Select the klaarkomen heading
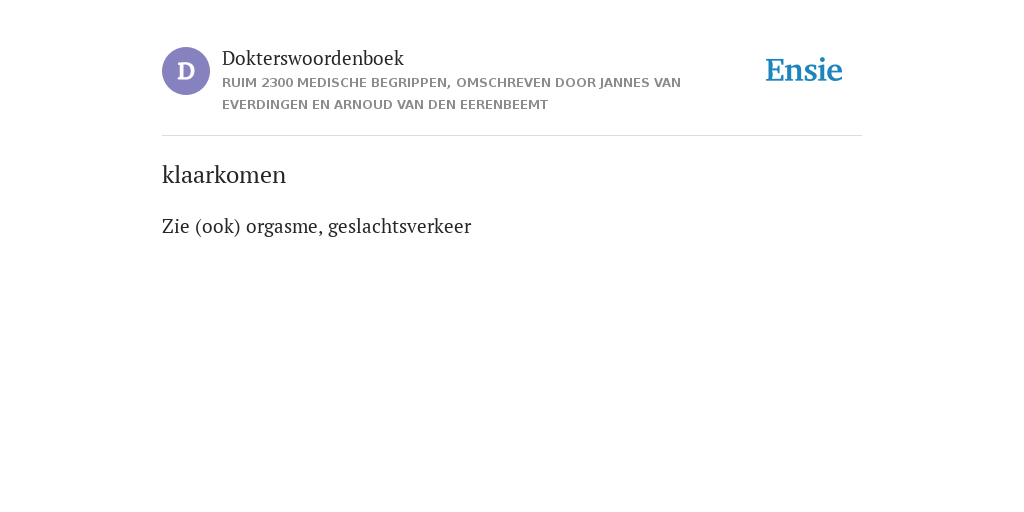Screen dimensions: 1024x512 pyautogui.click(x=224, y=175)
